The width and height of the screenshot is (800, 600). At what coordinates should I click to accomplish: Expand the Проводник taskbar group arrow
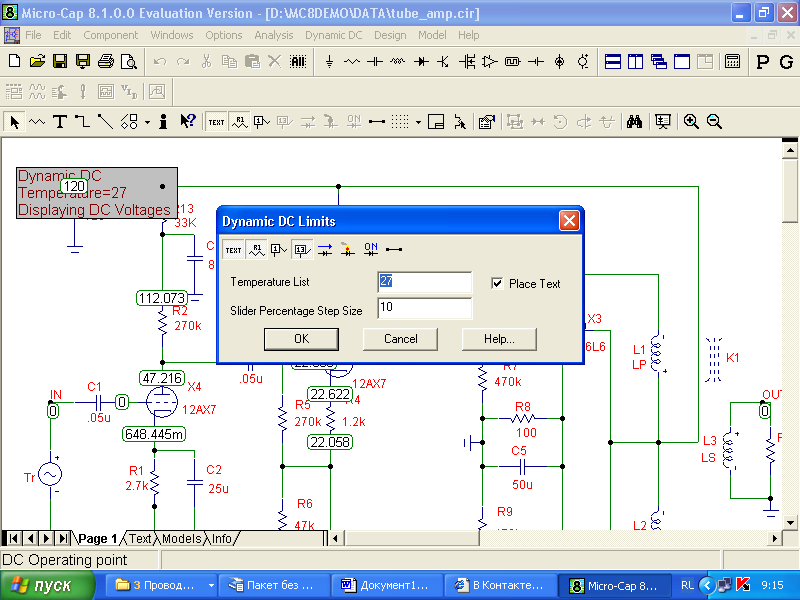pos(211,585)
